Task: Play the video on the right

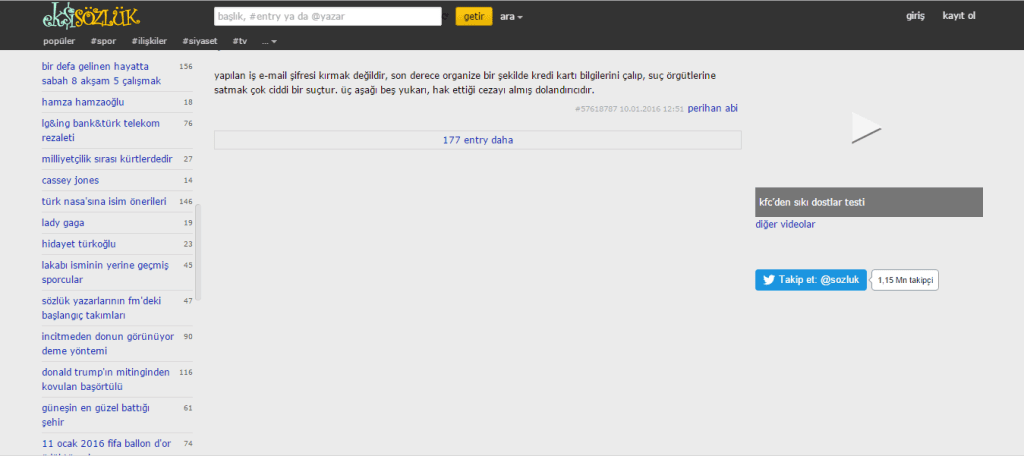Action: [865, 128]
